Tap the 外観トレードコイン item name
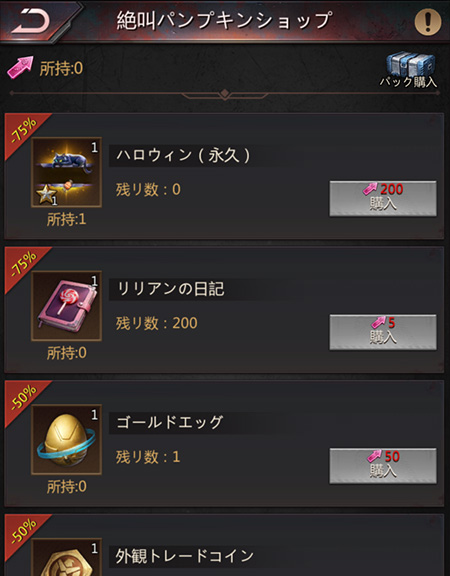Viewport: 450px width, 576px height. tap(185, 556)
